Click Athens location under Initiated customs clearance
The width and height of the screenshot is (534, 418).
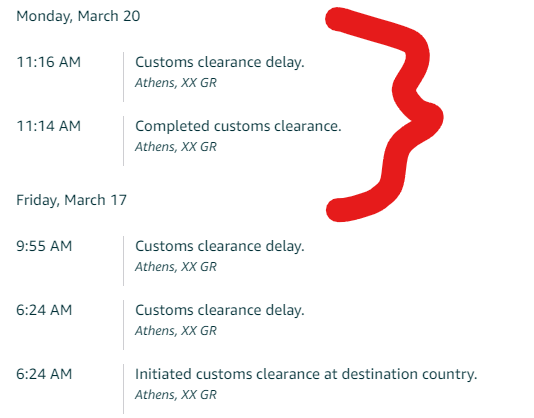coord(176,395)
